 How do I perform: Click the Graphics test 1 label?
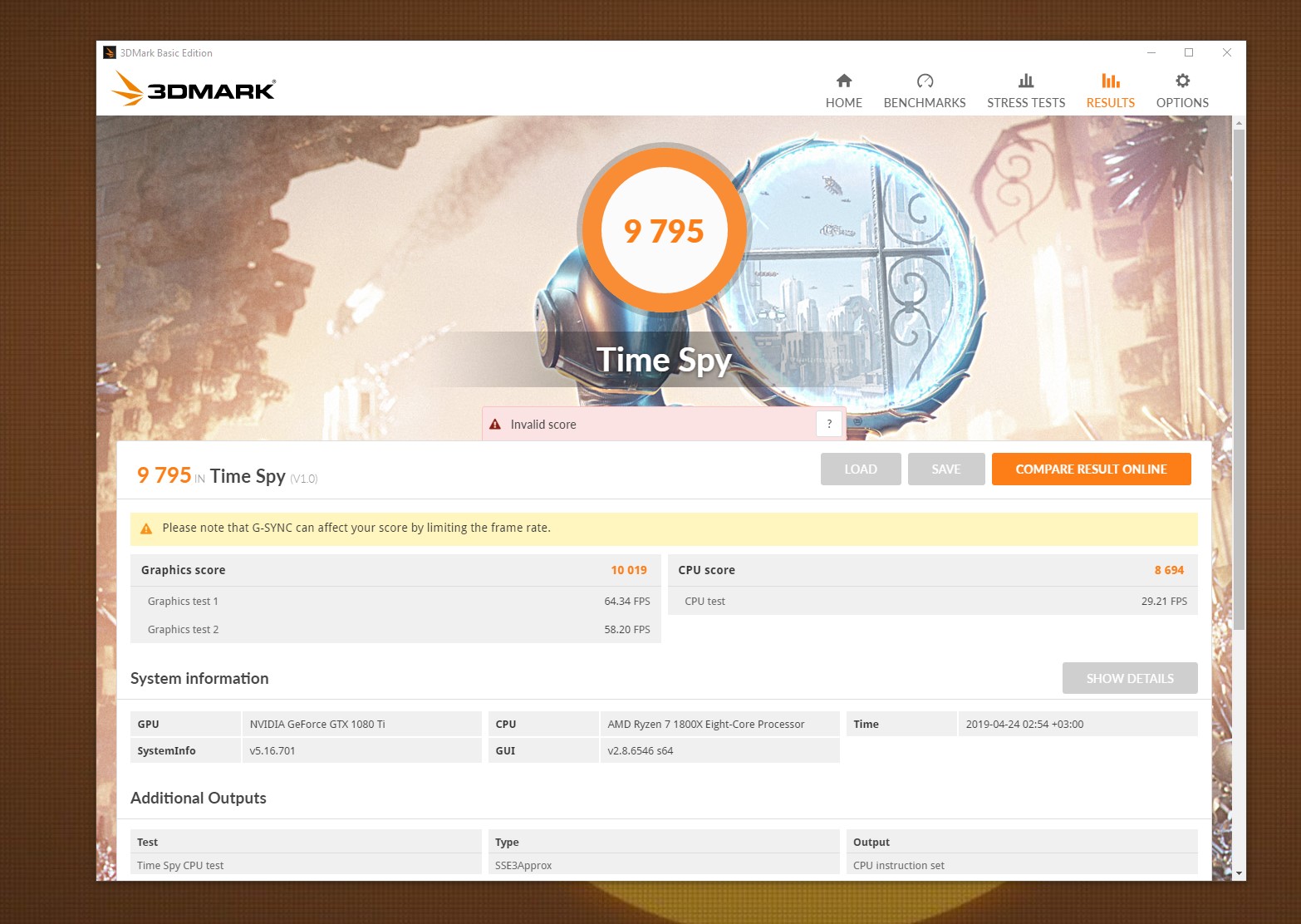point(183,601)
